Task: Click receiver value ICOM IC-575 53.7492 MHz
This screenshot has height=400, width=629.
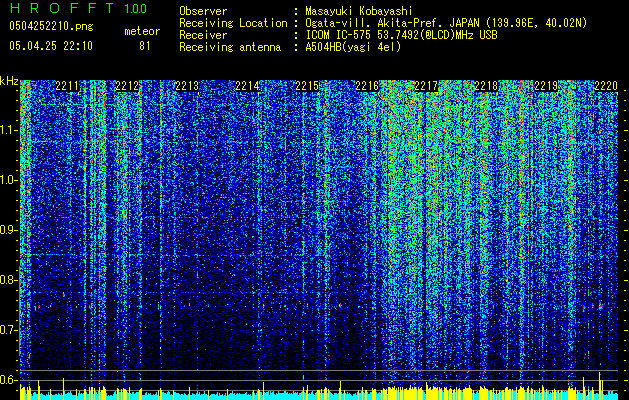Action: coord(401,35)
